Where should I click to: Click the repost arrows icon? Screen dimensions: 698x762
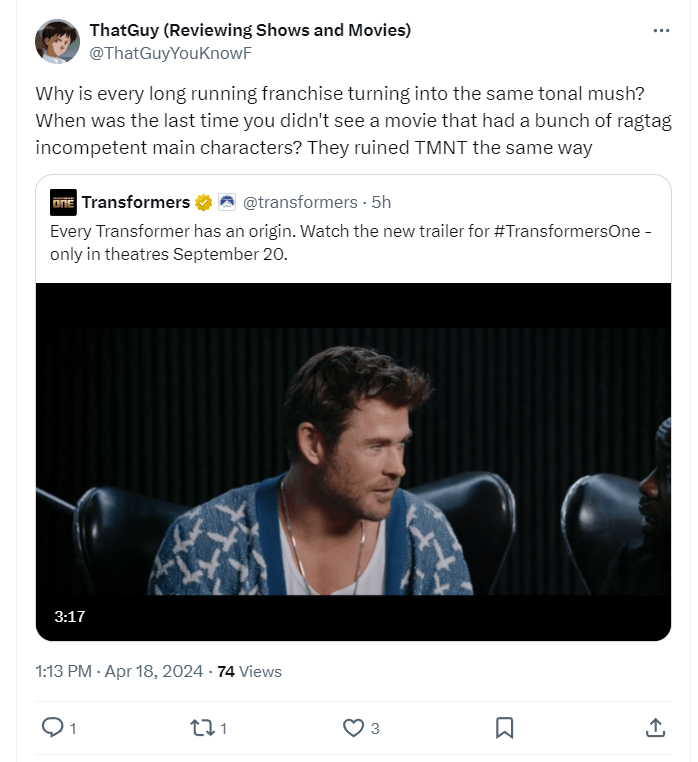point(201,727)
